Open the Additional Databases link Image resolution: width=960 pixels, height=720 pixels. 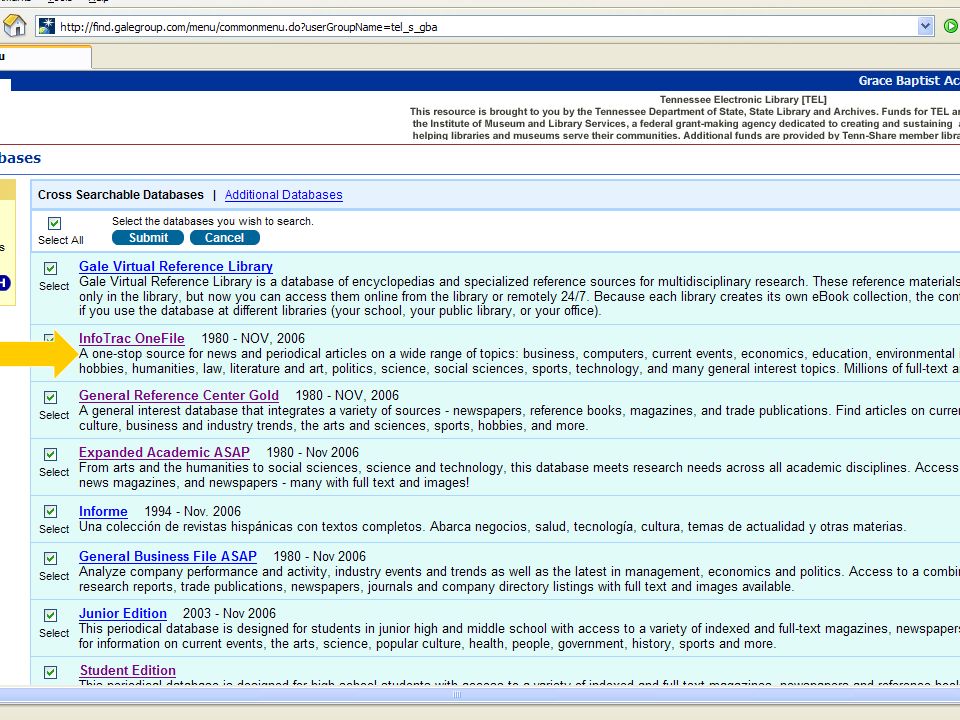(x=283, y=195)
